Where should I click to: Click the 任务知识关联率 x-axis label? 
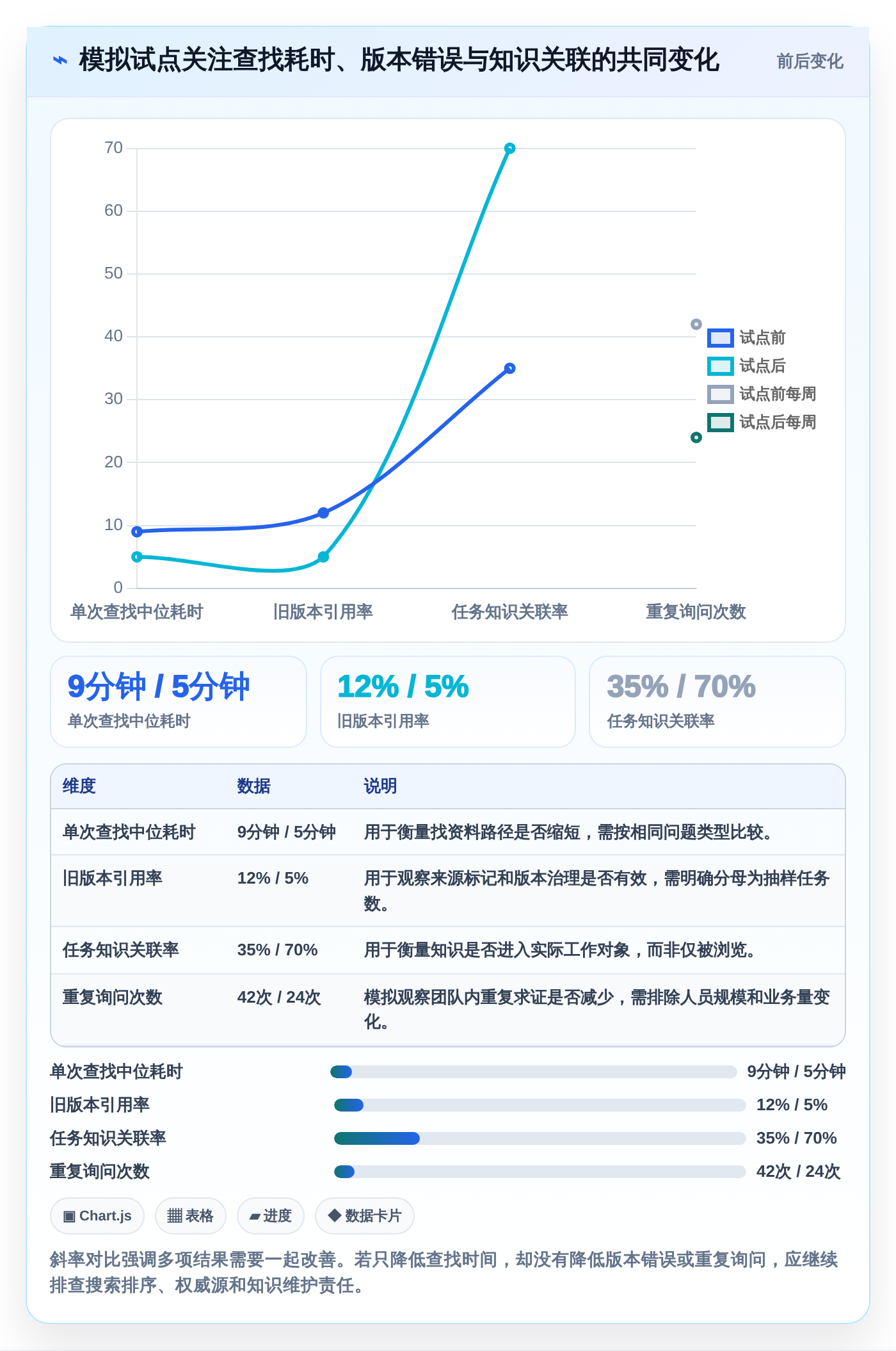(509, 611)
